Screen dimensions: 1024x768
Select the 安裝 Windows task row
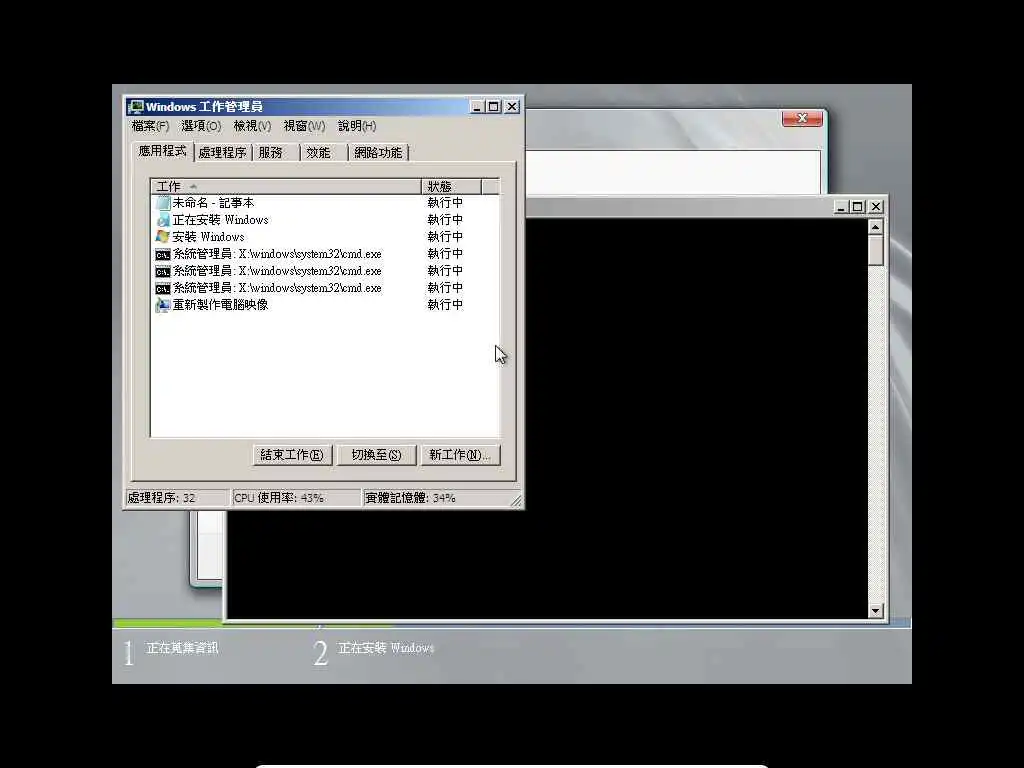click(x=325, y=237)
